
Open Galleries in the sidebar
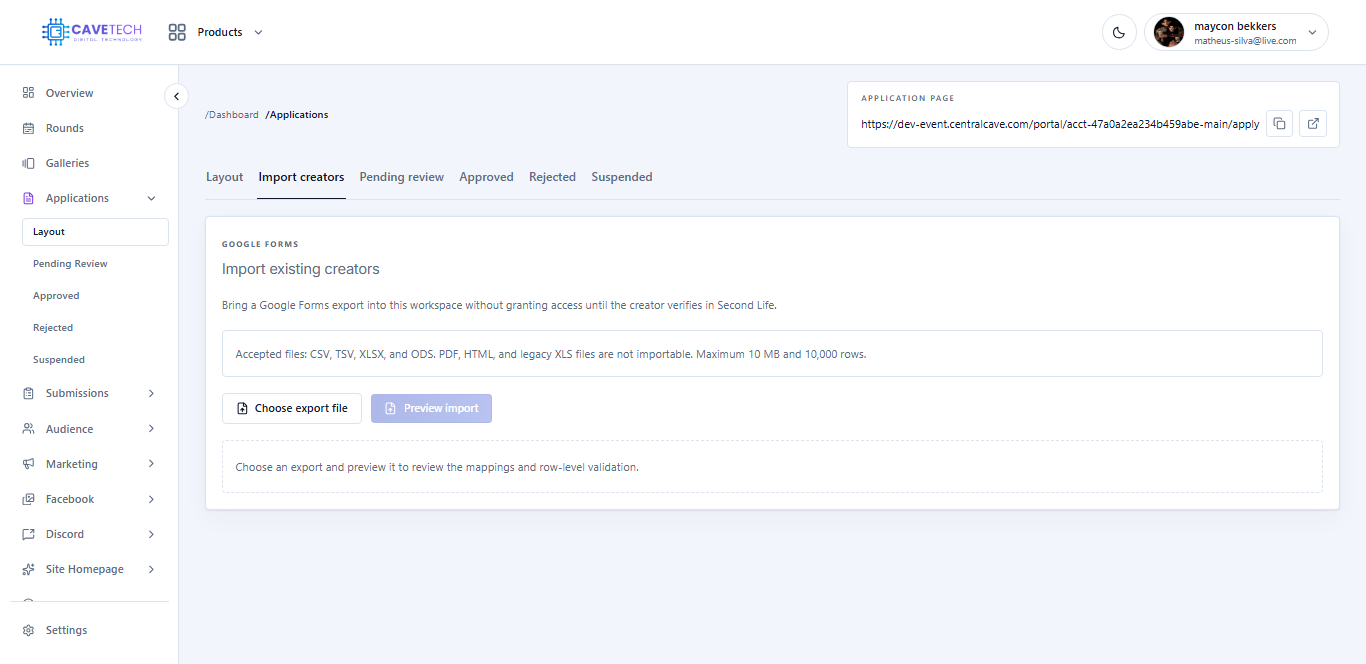(x=67, y=163)
